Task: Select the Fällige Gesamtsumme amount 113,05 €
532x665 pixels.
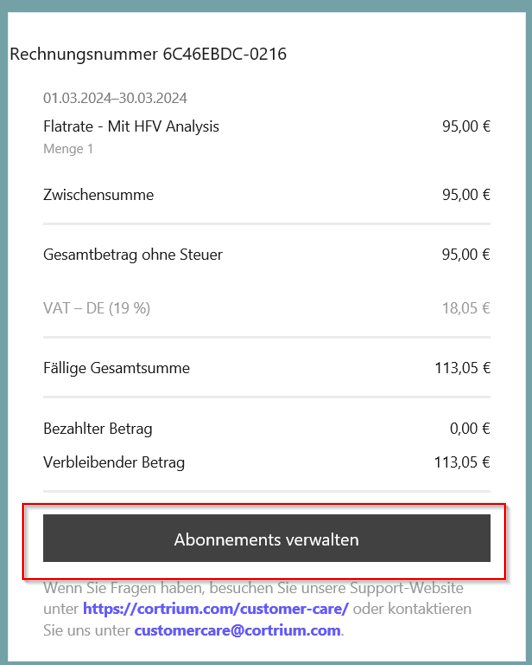Action: [463, 368]
